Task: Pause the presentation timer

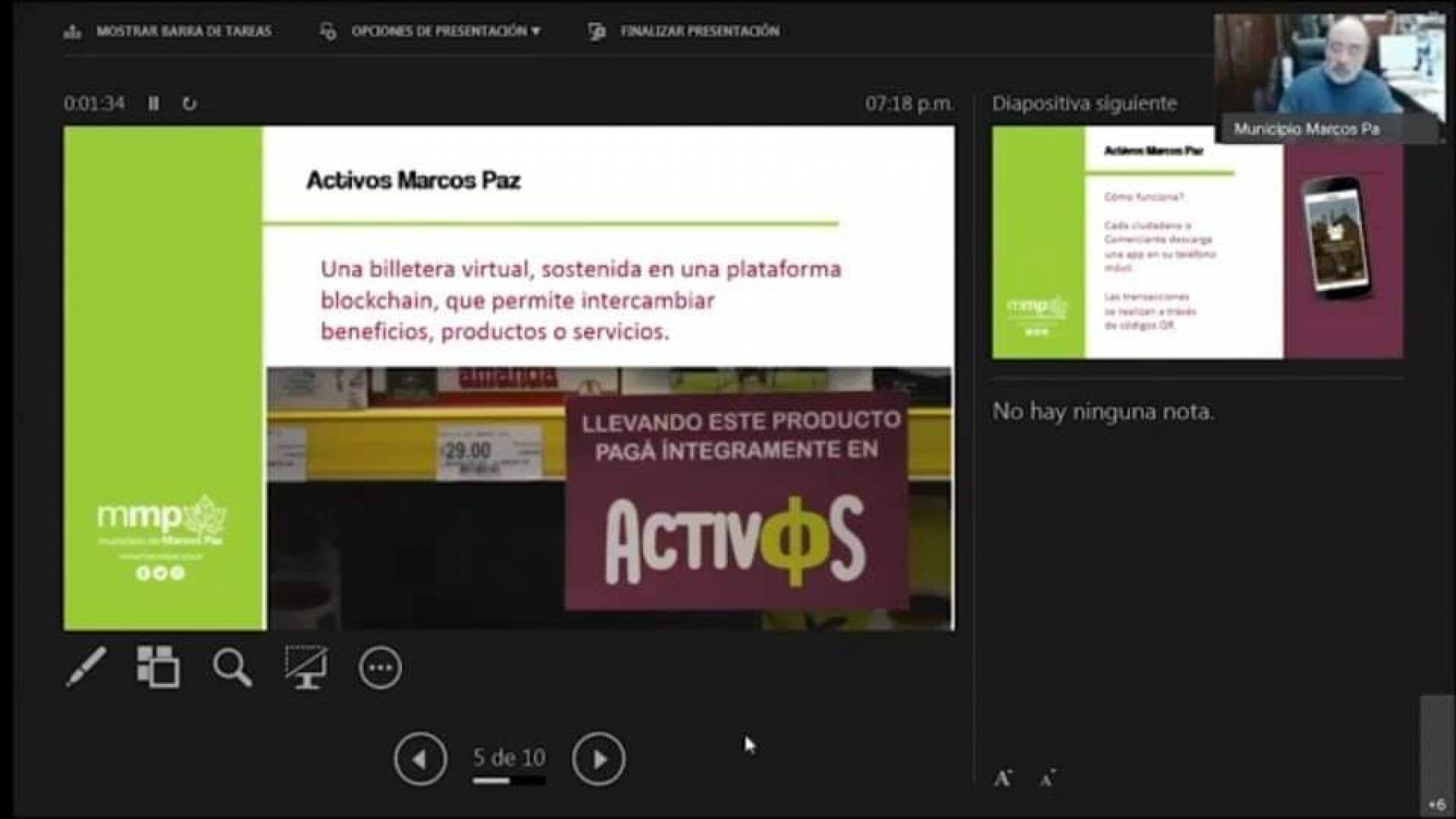Action: coord(154,103)
